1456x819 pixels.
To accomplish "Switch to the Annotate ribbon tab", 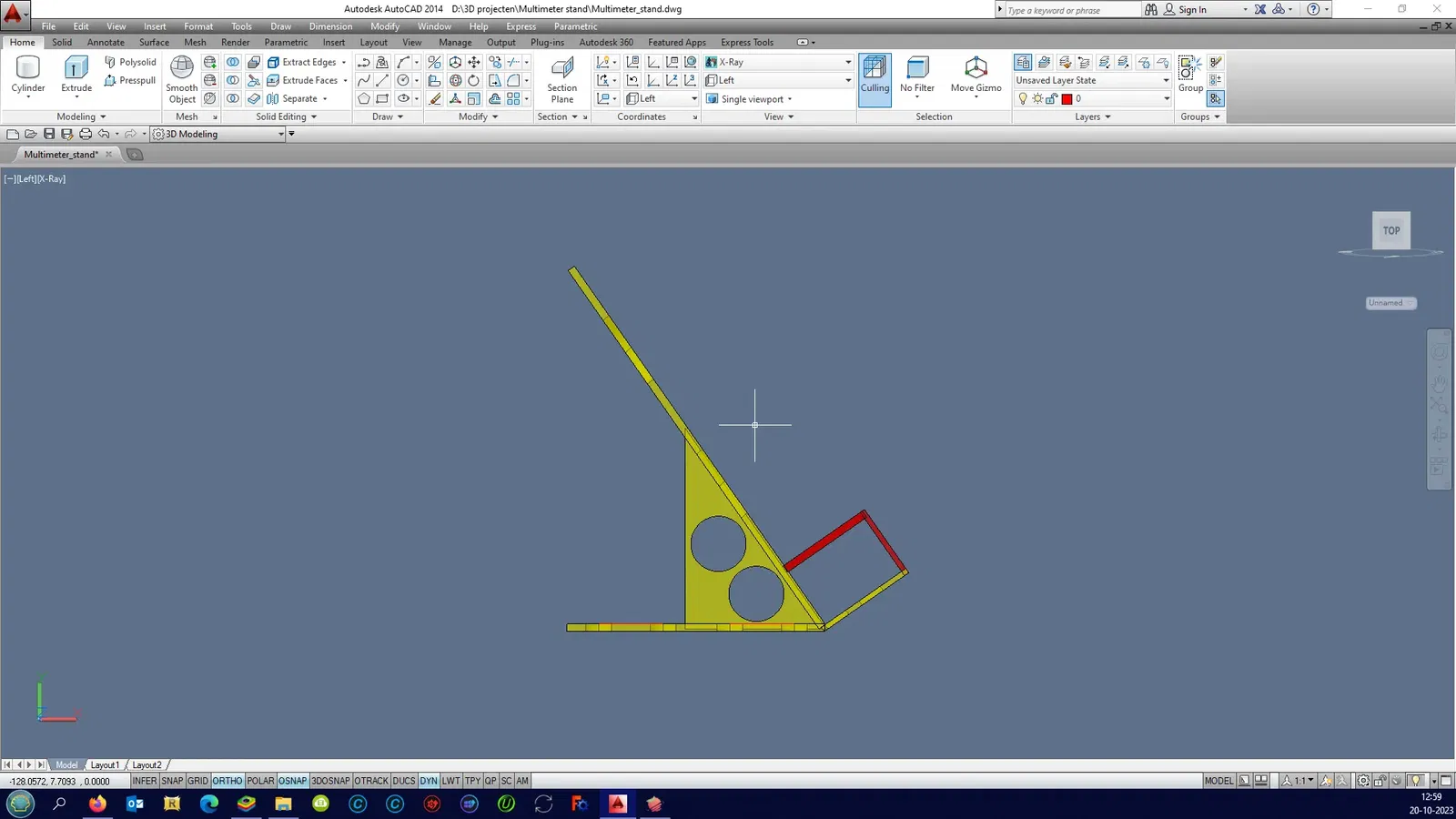I will 106,42.
